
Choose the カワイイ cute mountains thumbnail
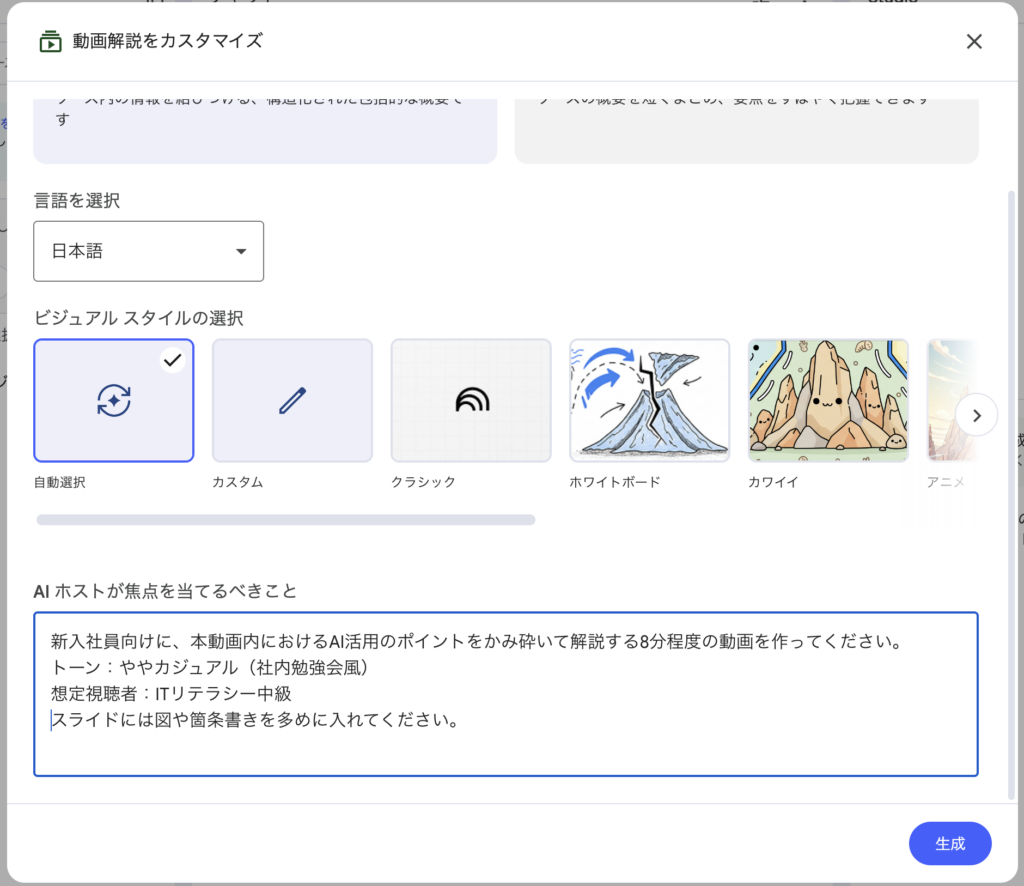coord(828,401)
